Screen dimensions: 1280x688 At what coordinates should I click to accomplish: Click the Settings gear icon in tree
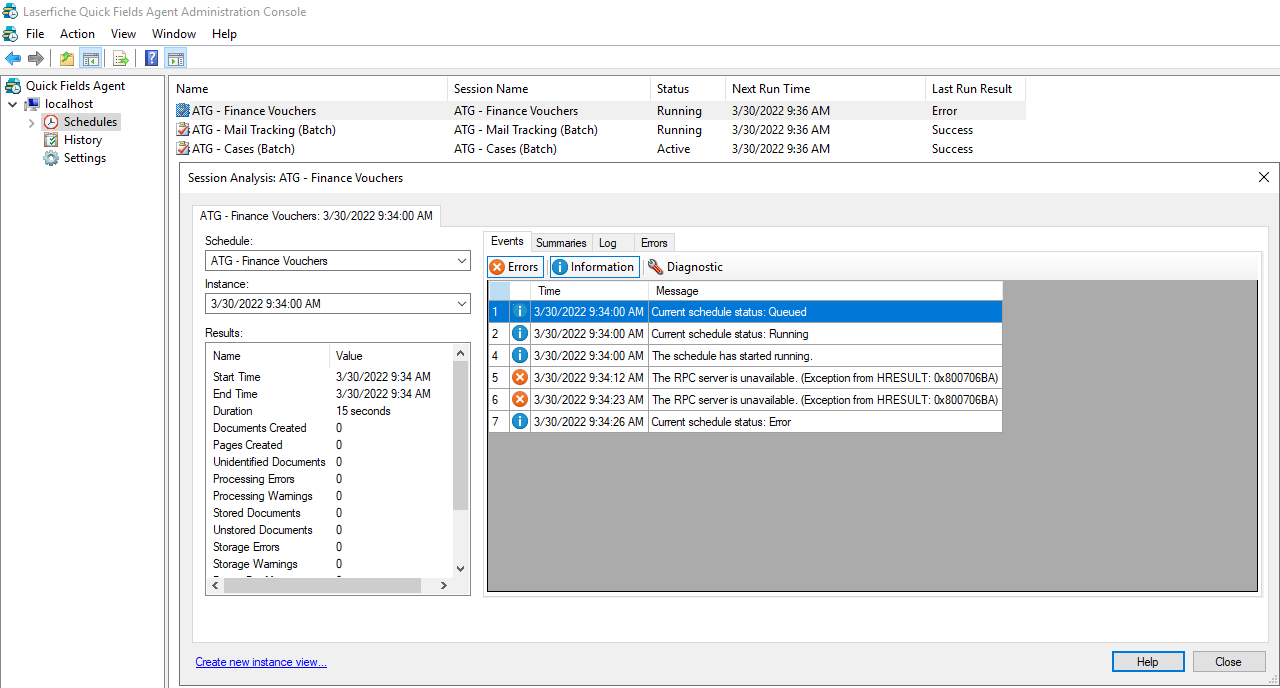click(51, 158)
